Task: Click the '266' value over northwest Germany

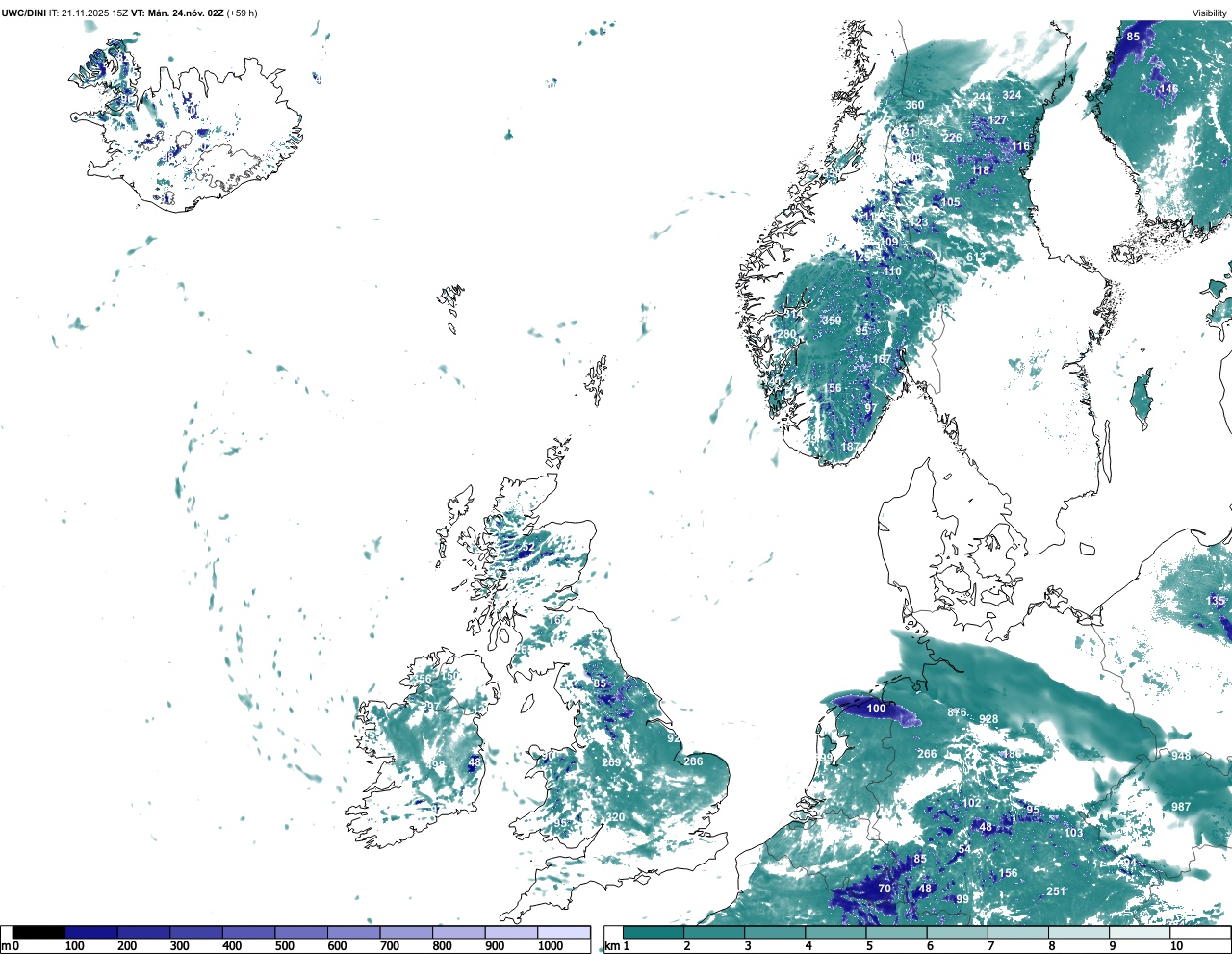Action: pos(927,754)
